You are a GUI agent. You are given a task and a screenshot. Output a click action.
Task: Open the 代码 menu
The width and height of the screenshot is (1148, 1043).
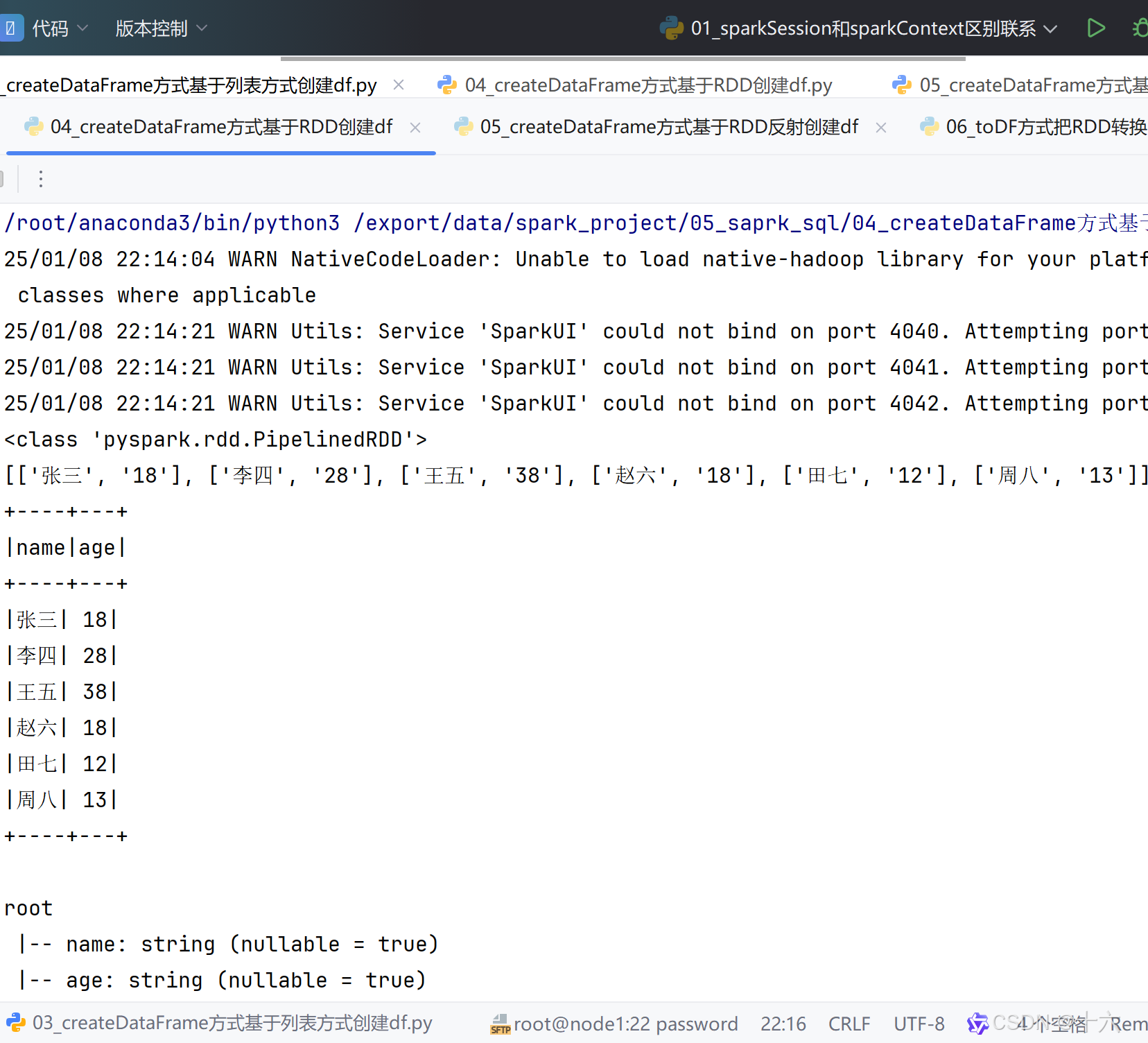(x=60, y=28)
